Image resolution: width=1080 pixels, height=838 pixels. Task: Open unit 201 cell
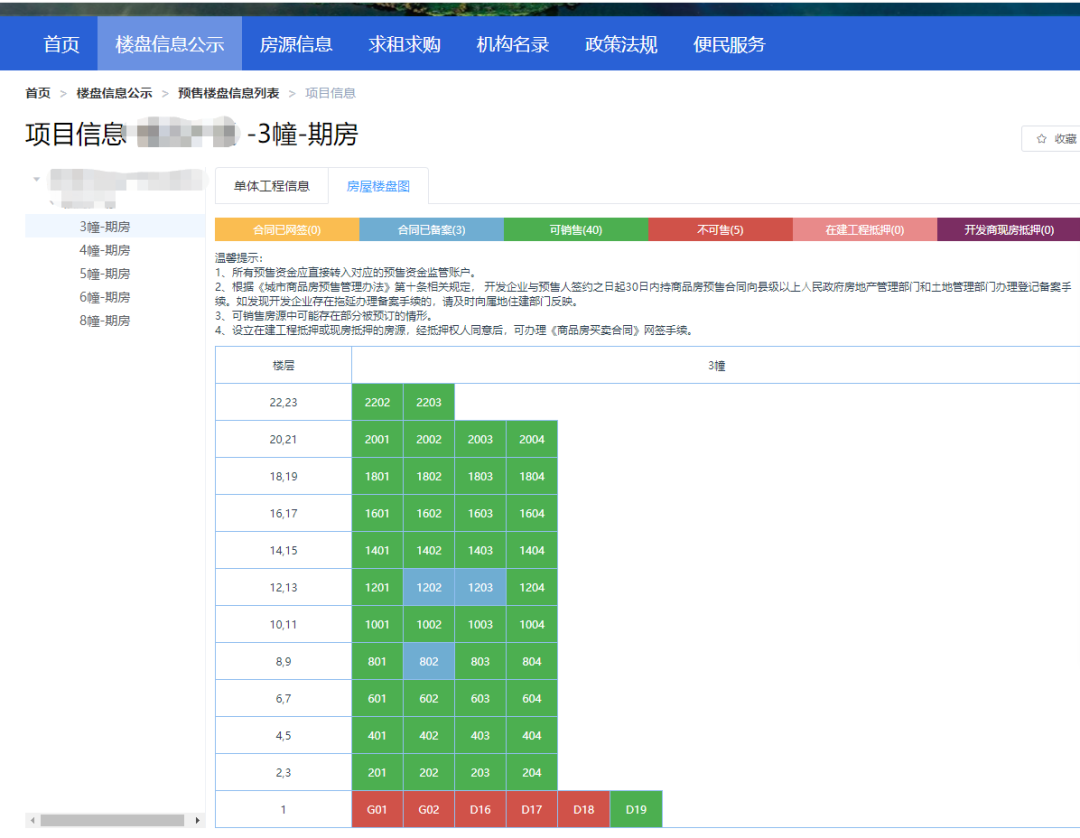point(377,773)
